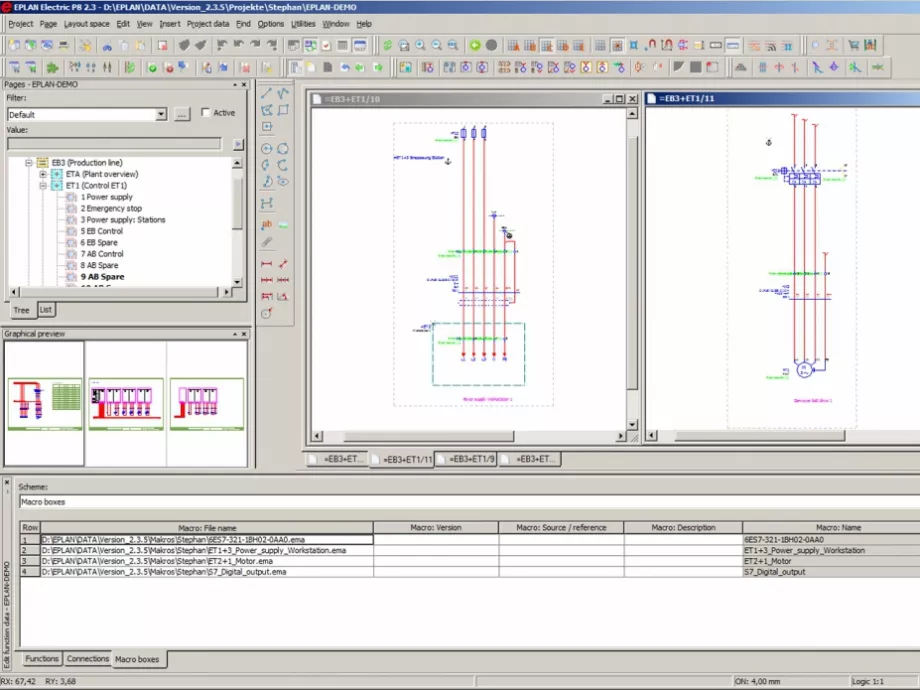Select the Macro boxes tab

coord(137,659)
